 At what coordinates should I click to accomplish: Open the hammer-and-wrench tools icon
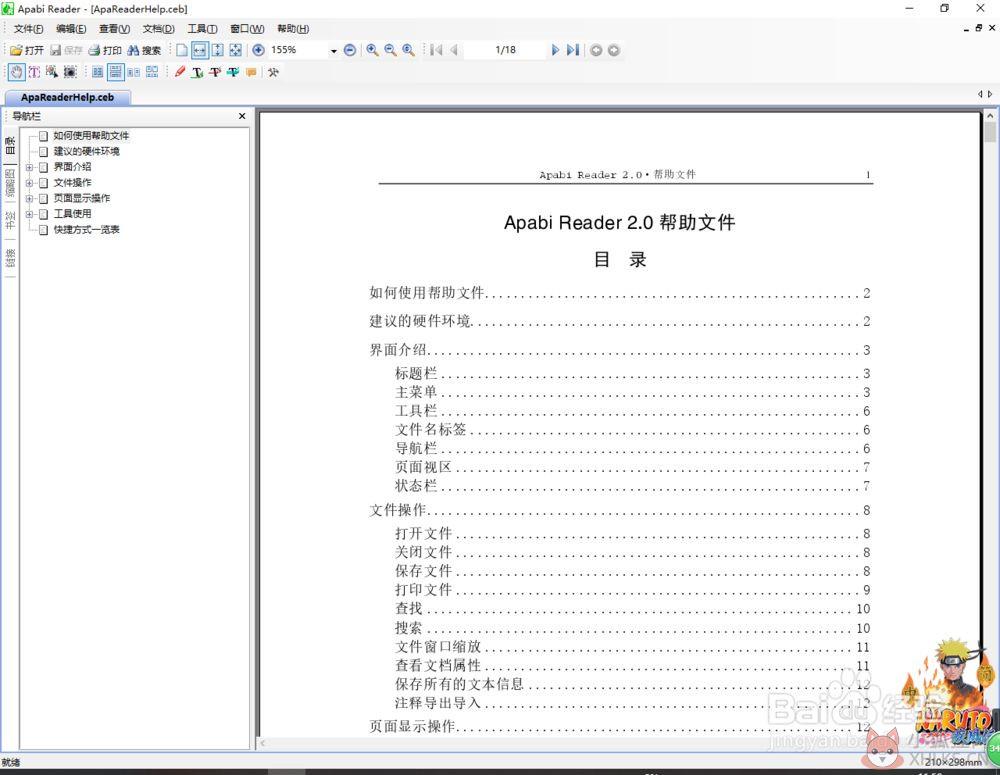point(274,72)
